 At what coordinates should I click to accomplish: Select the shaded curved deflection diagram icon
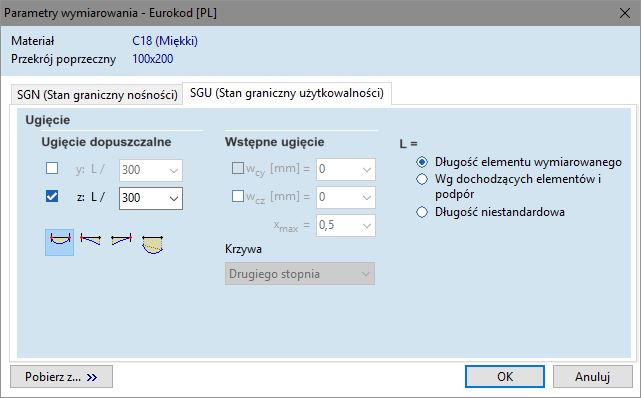152,244
